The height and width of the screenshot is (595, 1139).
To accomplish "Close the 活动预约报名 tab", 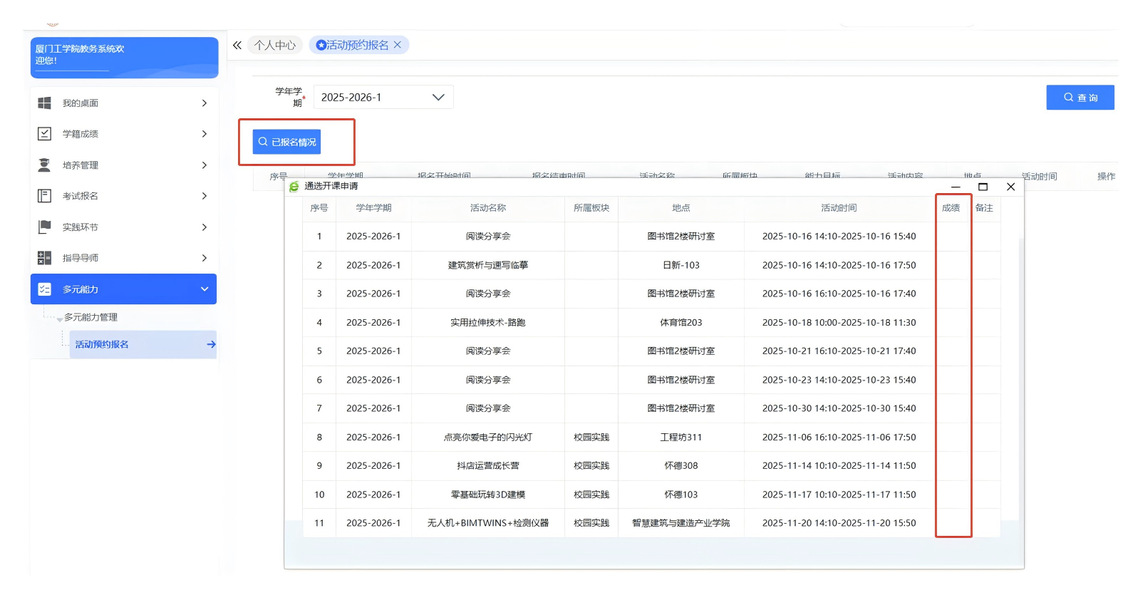I will (x=397, y=45).
